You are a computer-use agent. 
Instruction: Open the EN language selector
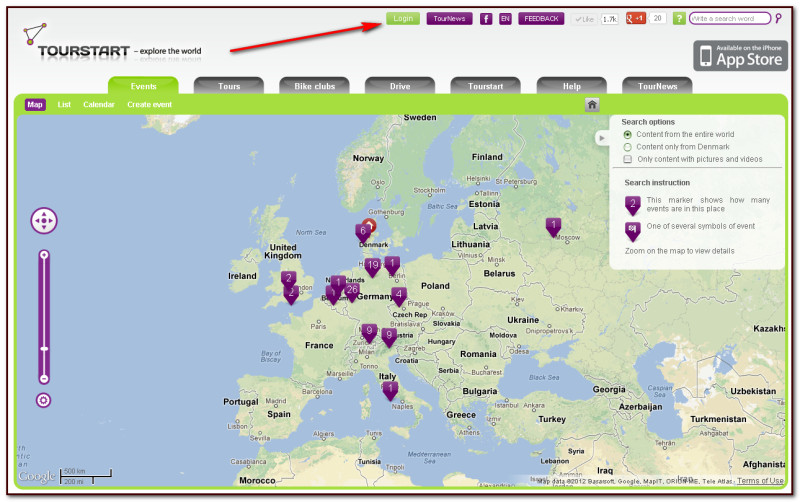coord(505,19)
